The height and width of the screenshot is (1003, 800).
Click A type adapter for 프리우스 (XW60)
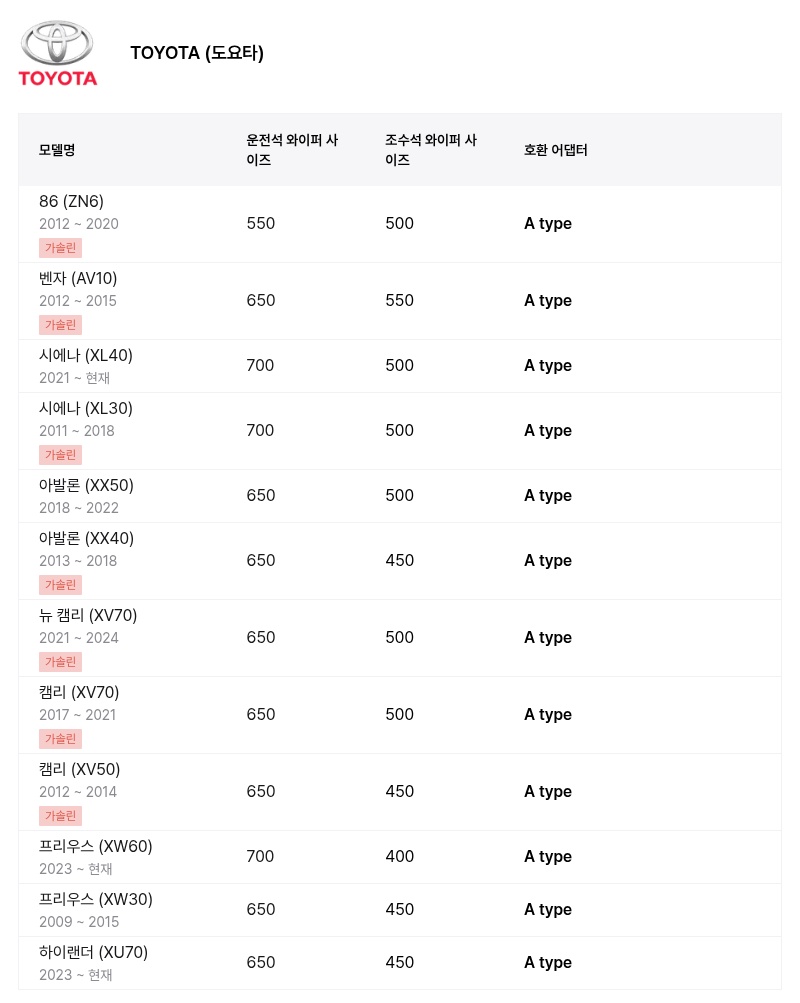pos(548,857)
